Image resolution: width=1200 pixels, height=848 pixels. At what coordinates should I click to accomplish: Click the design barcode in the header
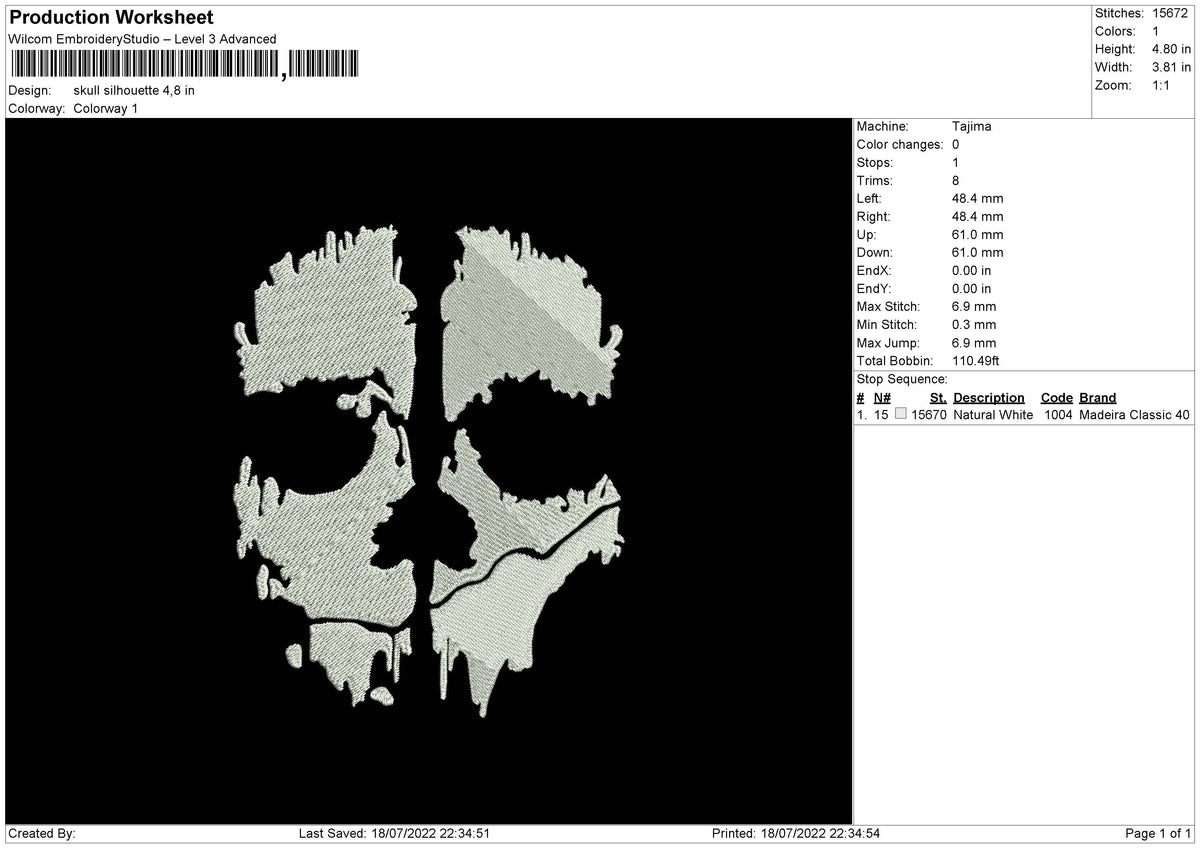pos(185,66)
